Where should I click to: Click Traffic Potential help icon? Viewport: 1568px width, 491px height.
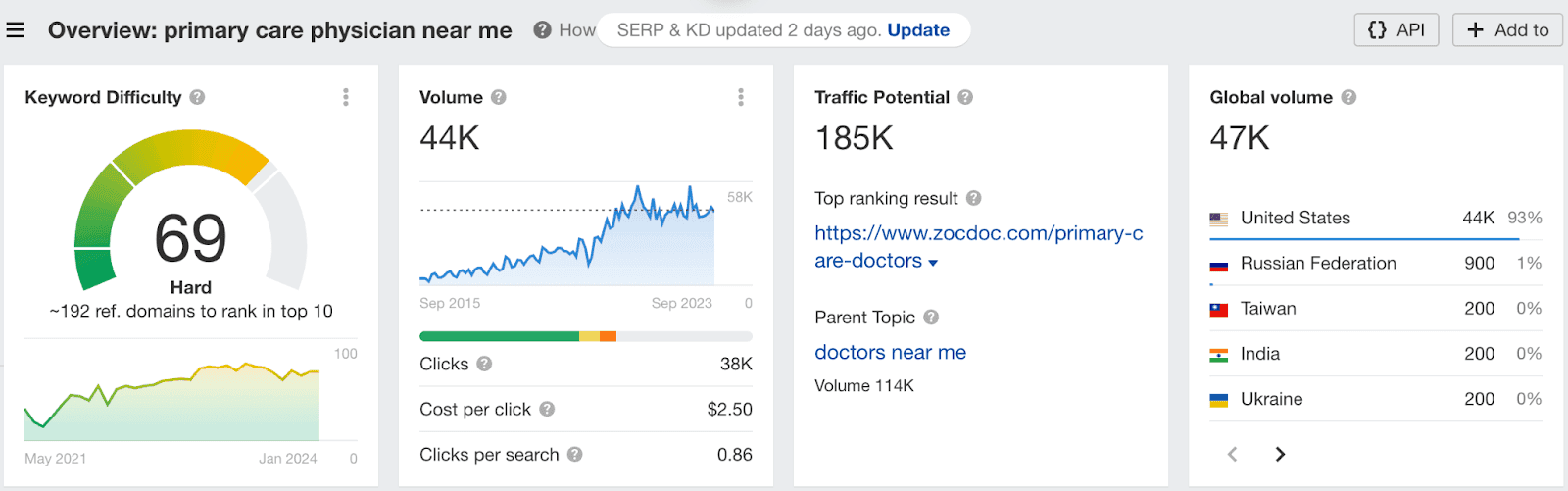(965, 97)
